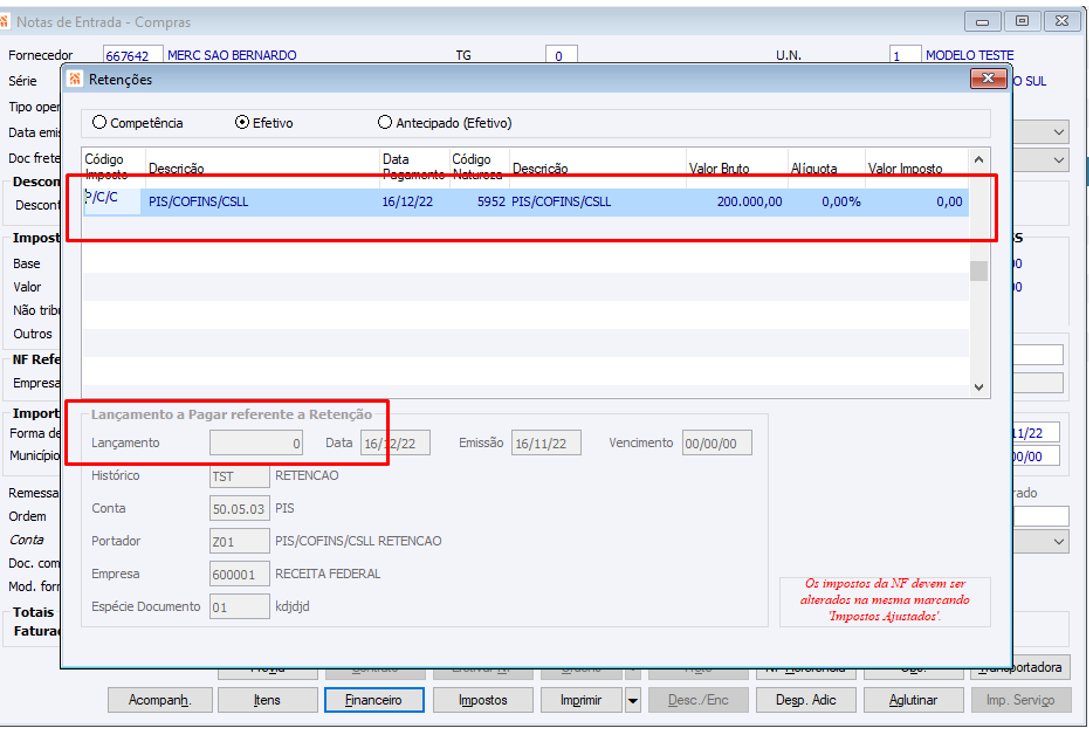Click the Retenções dialog title icon
The height and width of the screenshot is (729, 1089).
click(75, 79)
